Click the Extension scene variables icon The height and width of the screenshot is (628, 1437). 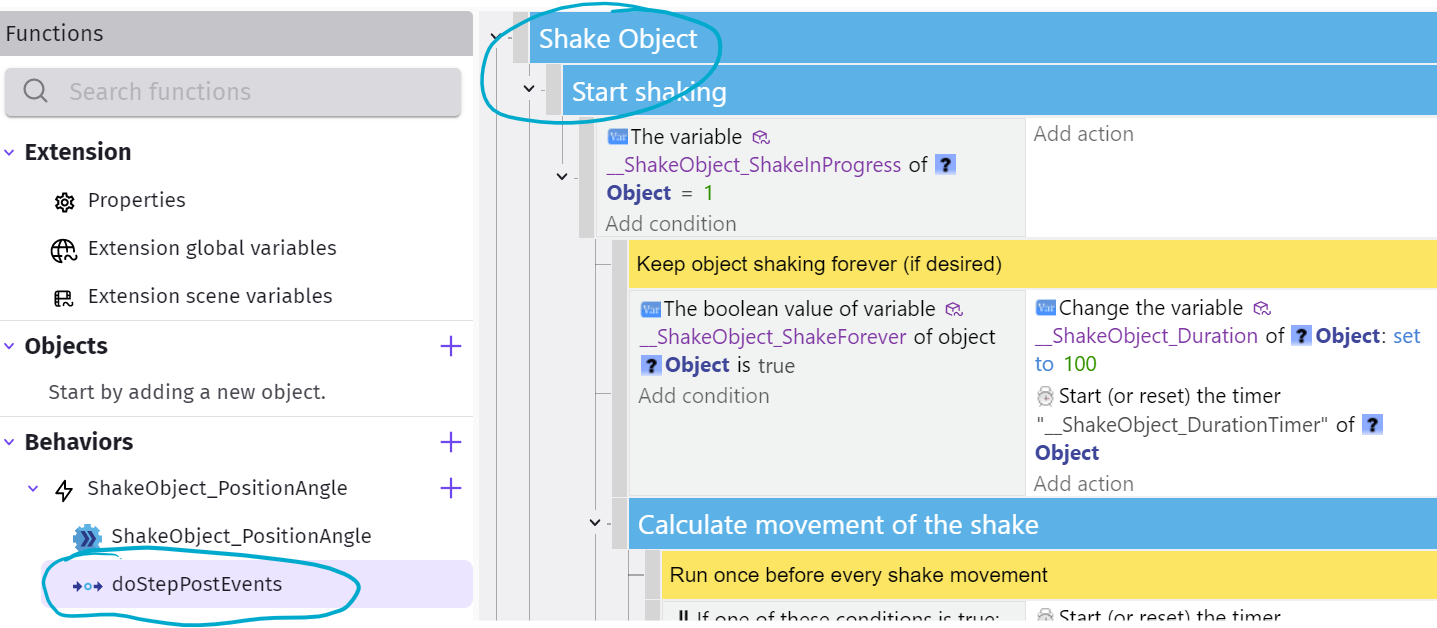(x=64, y=297)
